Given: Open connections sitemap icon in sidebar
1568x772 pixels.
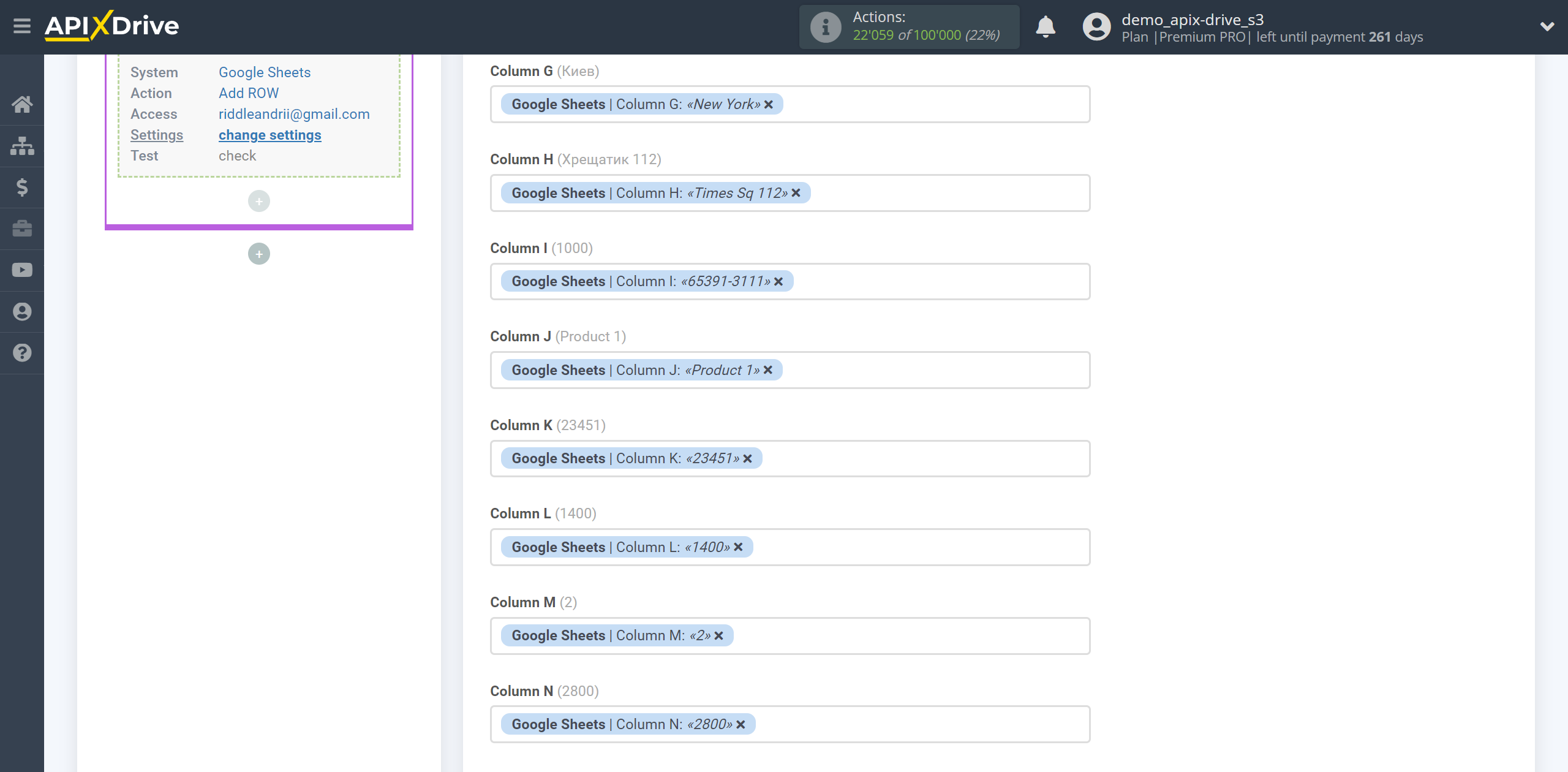Looking at the screenshot, I should point(22,146).
